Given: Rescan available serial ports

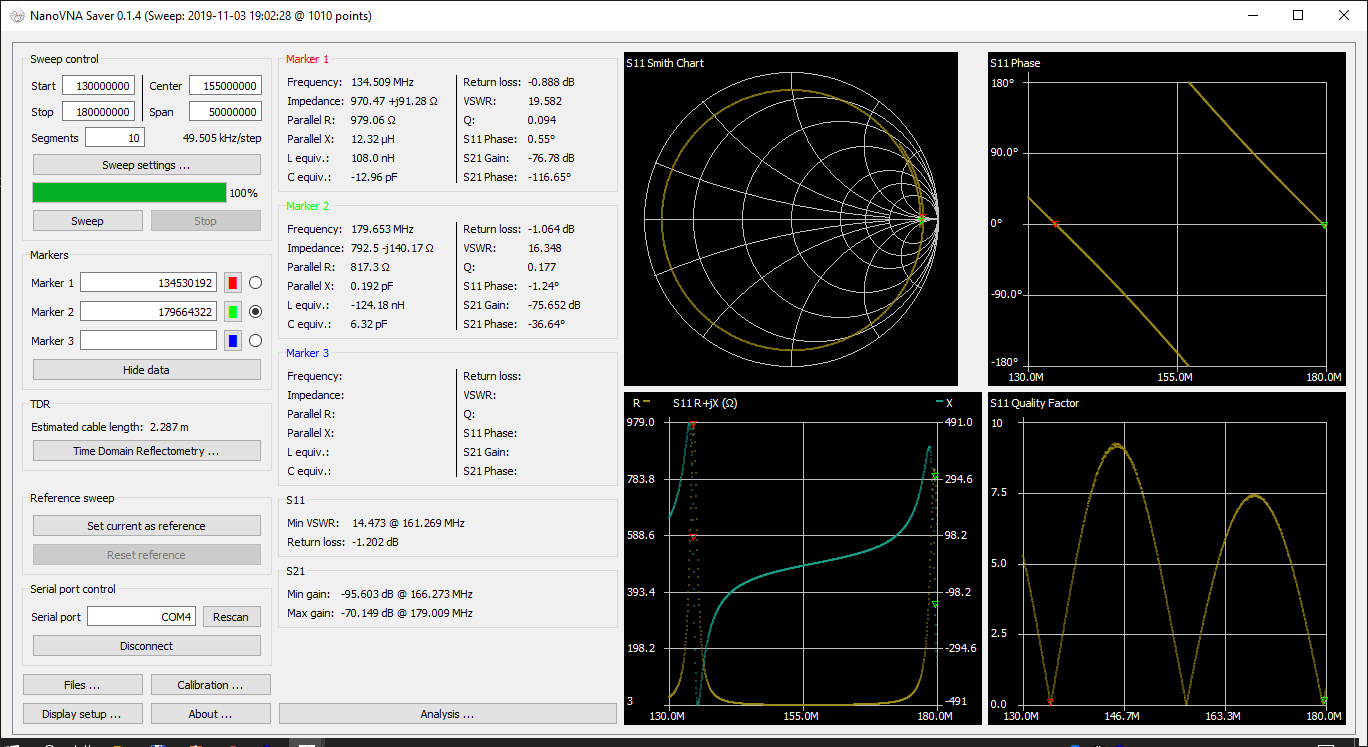Looking at the screenshot, I should click(x=231, y=616).
